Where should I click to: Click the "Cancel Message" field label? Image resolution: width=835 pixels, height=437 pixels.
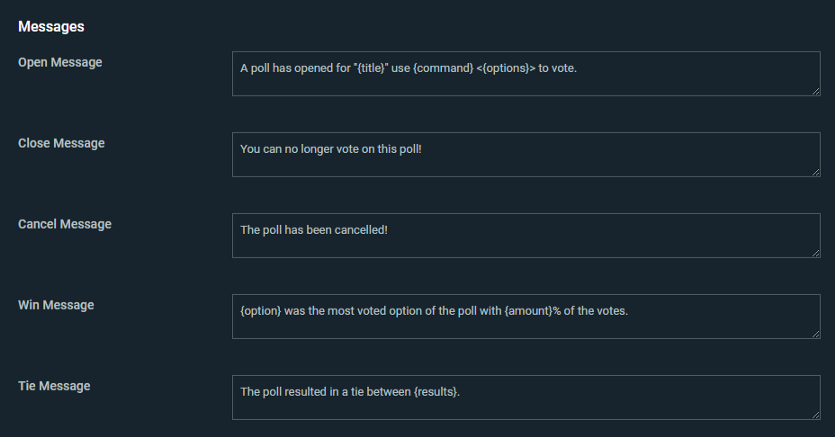65,224
